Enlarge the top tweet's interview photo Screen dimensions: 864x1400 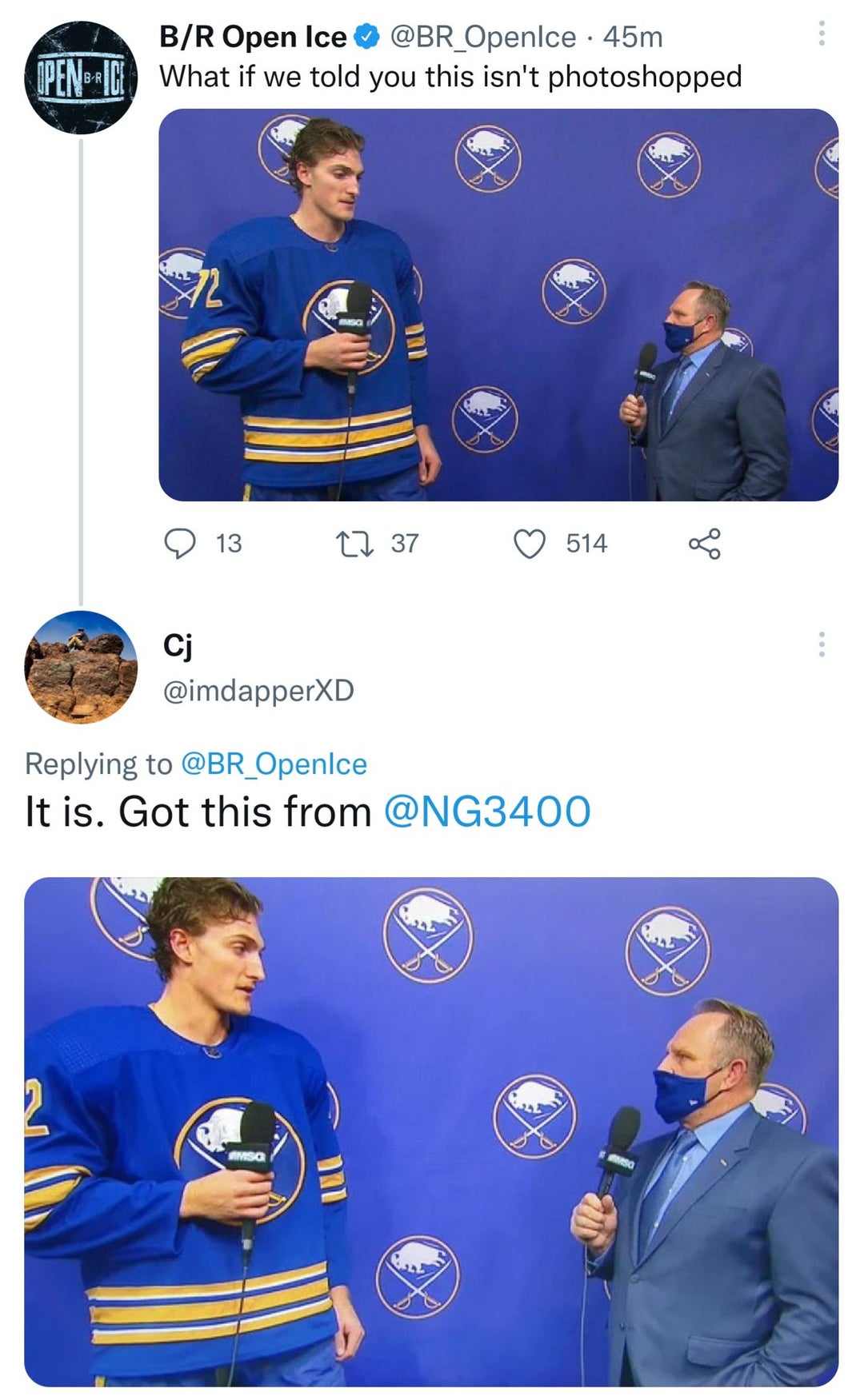[498, 305]
